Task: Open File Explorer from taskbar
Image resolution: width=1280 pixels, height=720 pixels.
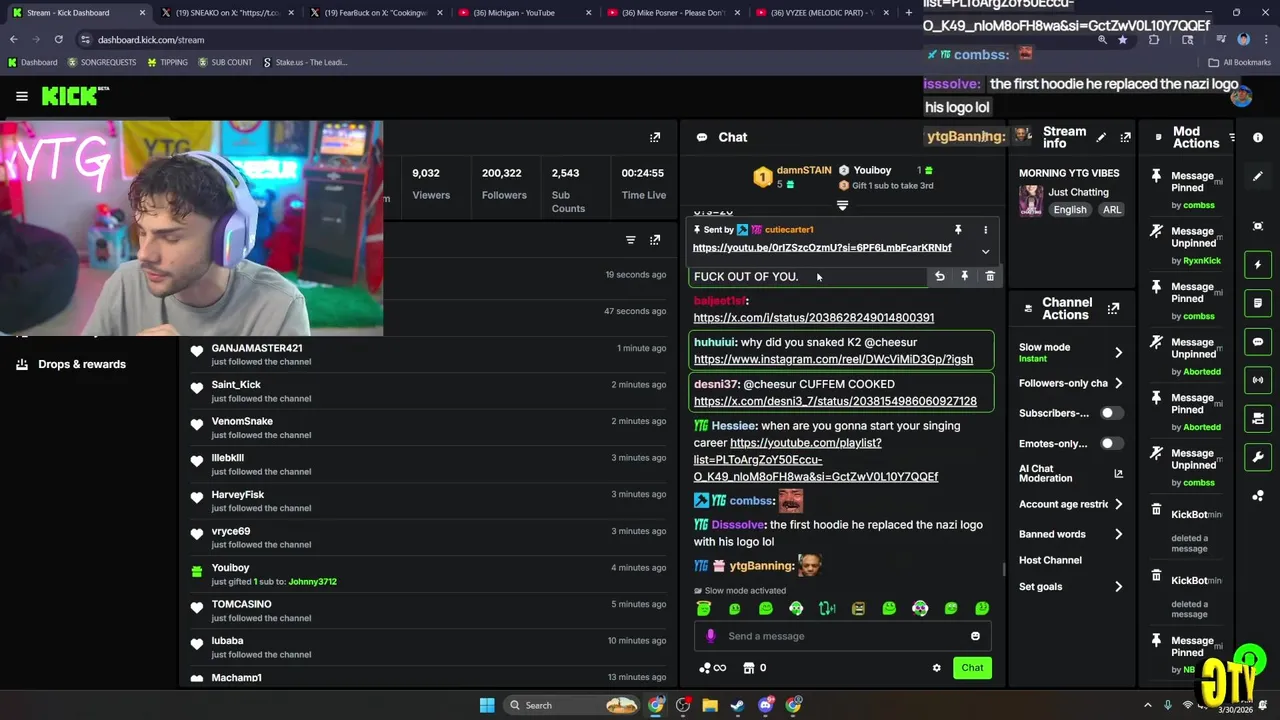Action: (710, 705)
